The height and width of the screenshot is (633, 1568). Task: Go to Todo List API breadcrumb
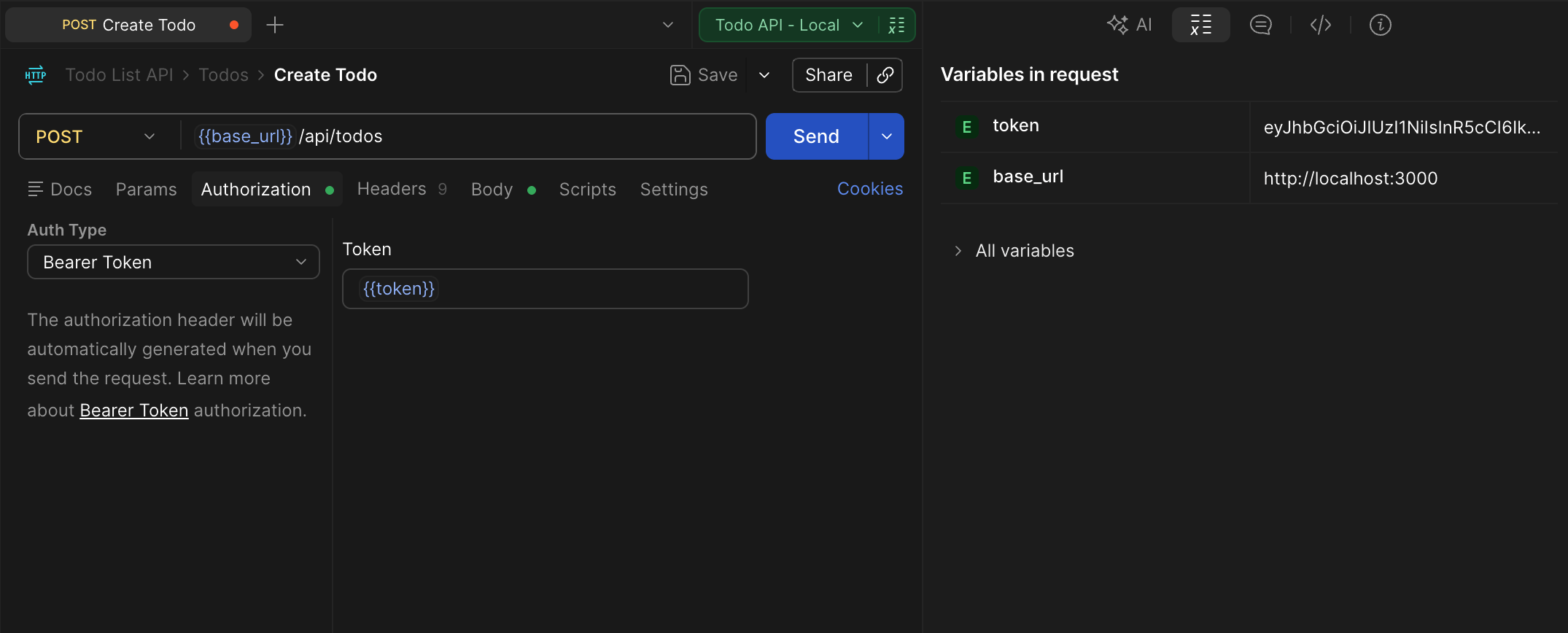(120, 75)
